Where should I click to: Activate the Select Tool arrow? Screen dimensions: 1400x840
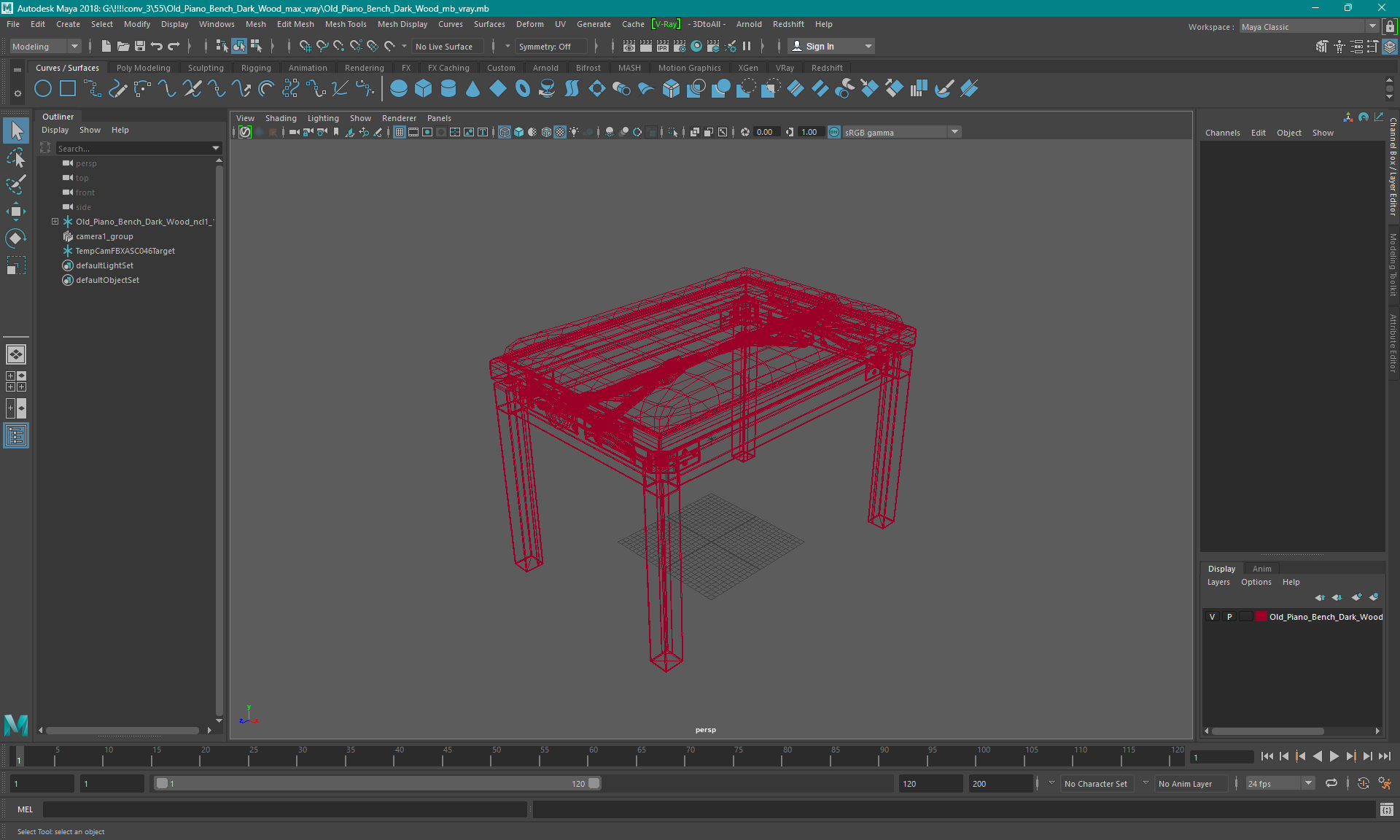pyautogui.click(x=16, y=131)
